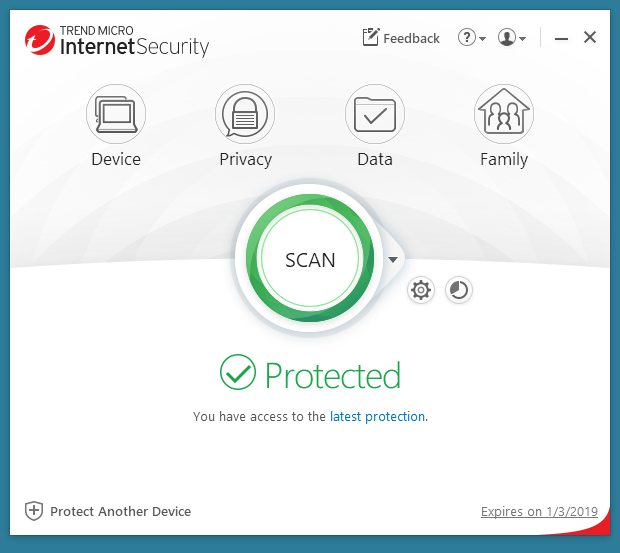Click the green Protected status checkmark
The width and height of the screenshot is (620, 553).
238,374
